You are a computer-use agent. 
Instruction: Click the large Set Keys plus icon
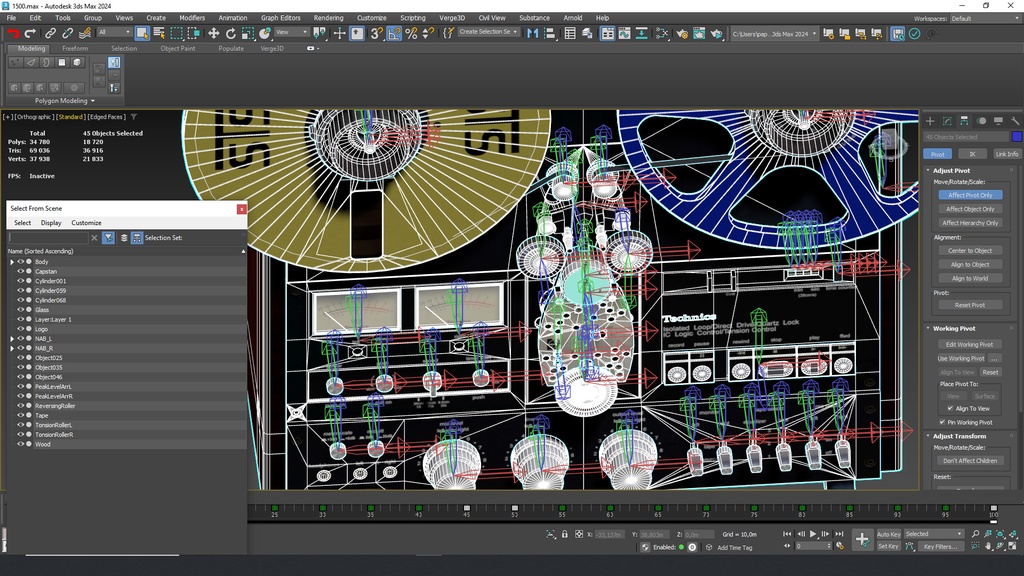click(862, 539)
